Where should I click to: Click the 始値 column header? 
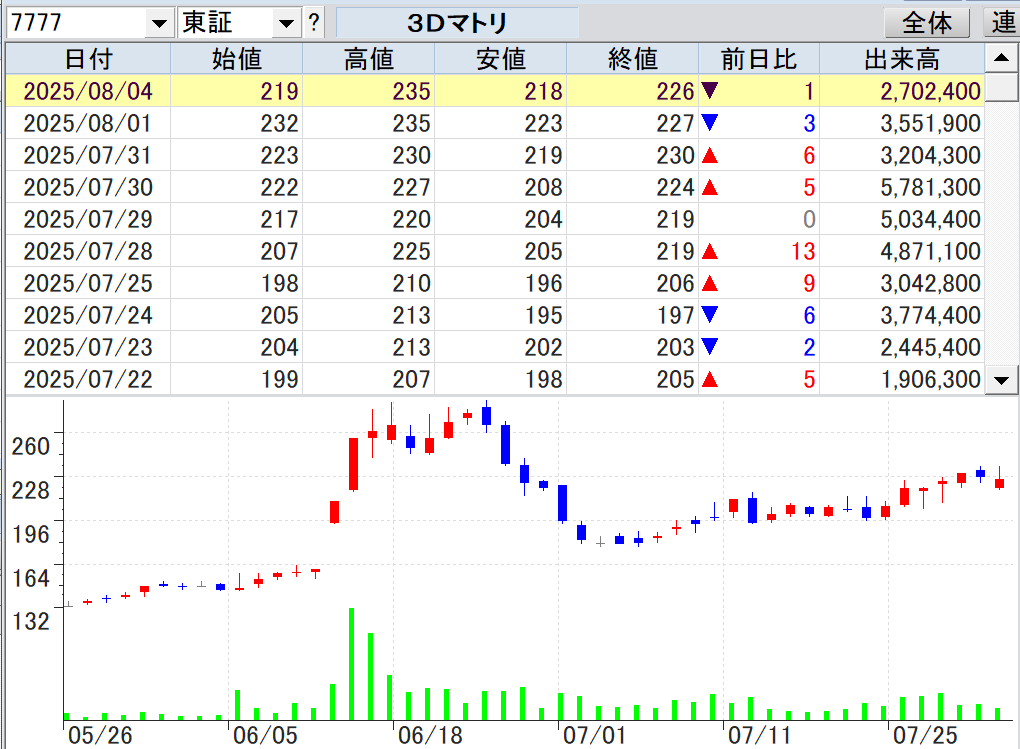pos(237,59)
